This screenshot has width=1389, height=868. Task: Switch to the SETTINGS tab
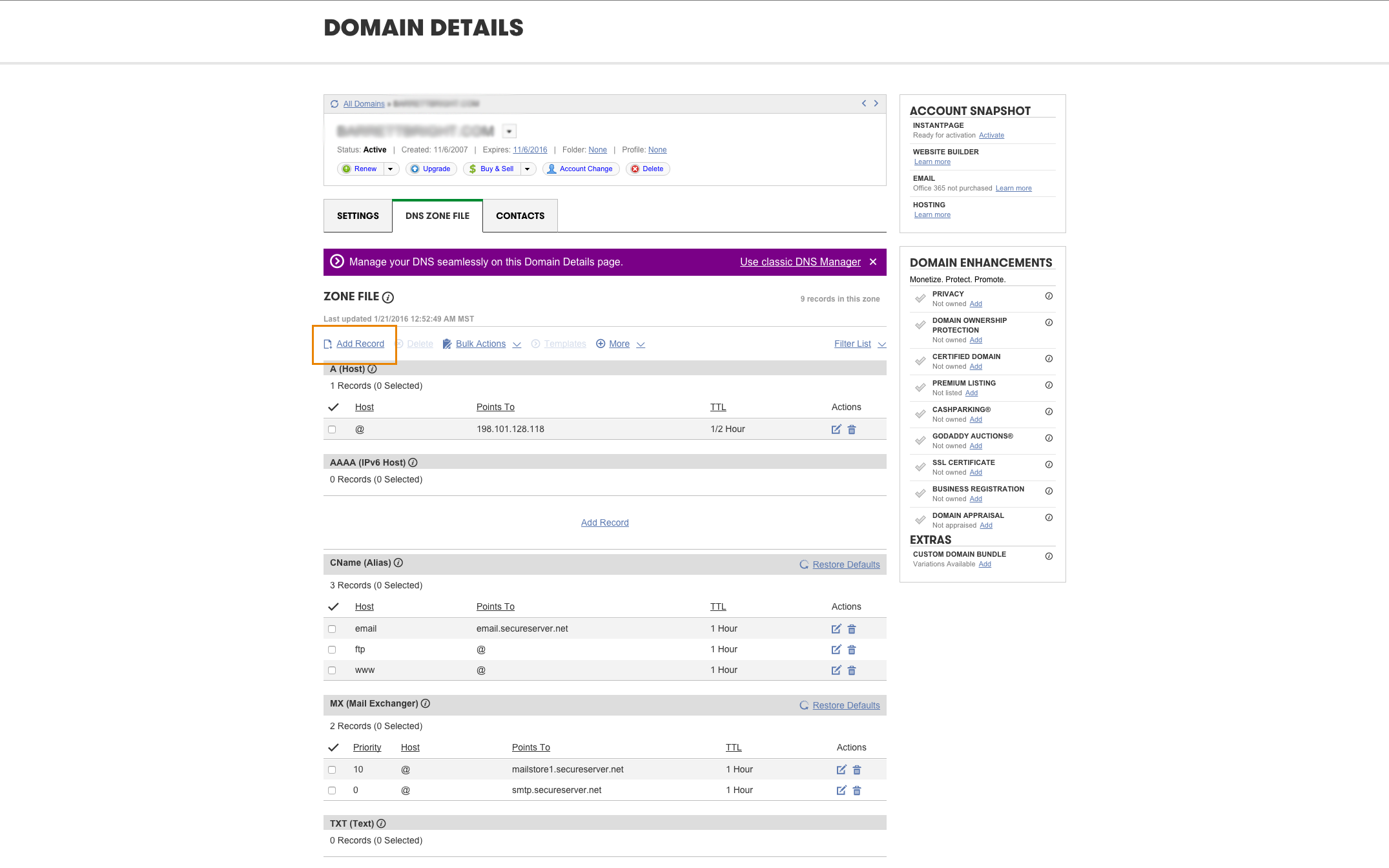pyautogui.click(x=358, y=216)
